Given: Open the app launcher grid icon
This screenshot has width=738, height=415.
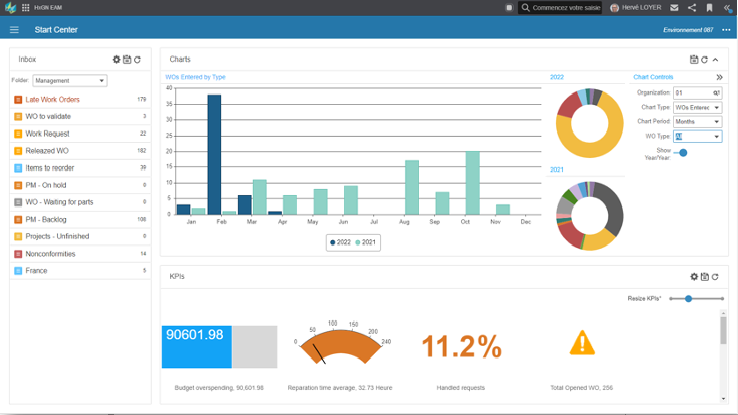Looking at the screenshot, I should 25,8.
